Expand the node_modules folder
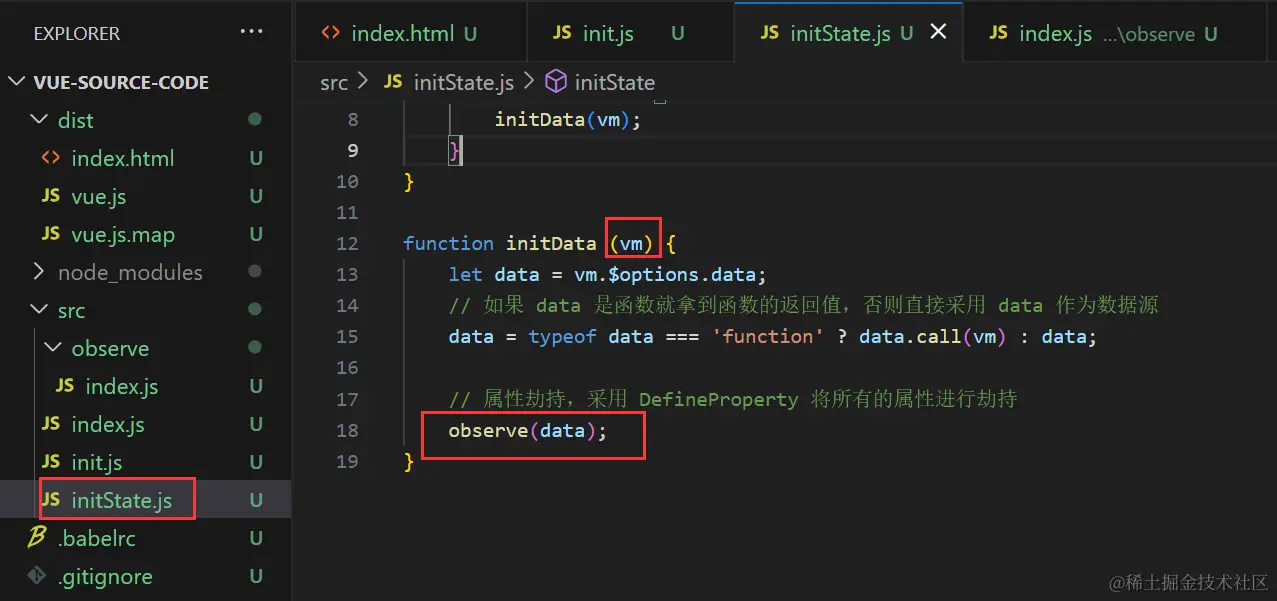1277x601 pixels. click(x=130, y=272)
